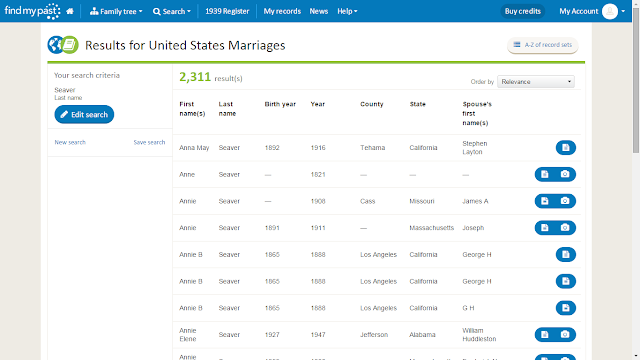The image size is (640, 360).
Task: View transcript for Annie B Seaver, spouse G H
Action: click(566, 308)
